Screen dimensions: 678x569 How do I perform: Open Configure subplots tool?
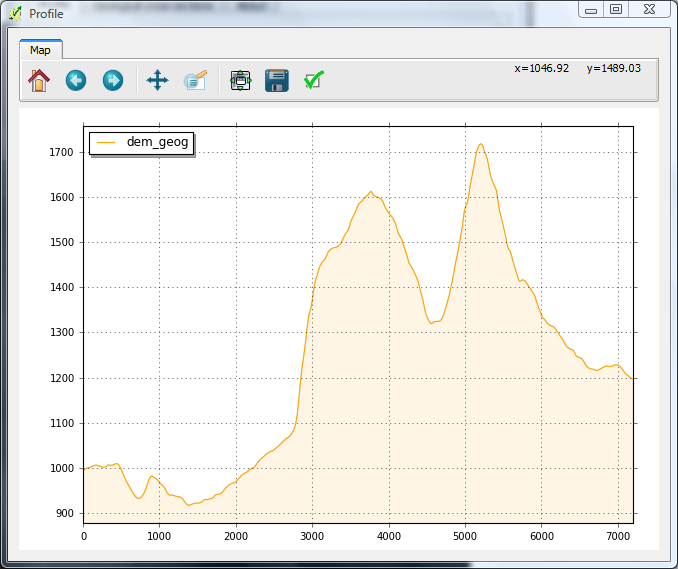[240, 80]
